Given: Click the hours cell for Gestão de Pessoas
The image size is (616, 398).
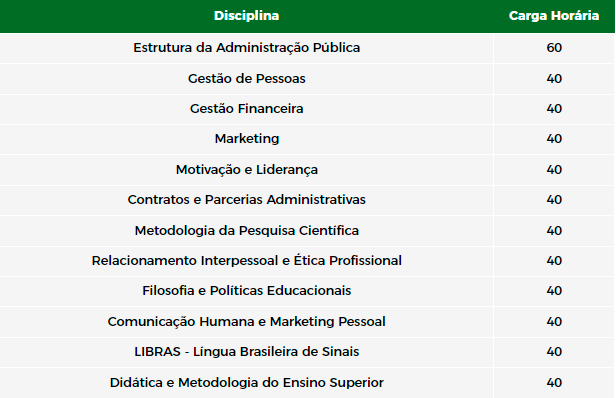Looking at the screenshot, I should 554,79.
